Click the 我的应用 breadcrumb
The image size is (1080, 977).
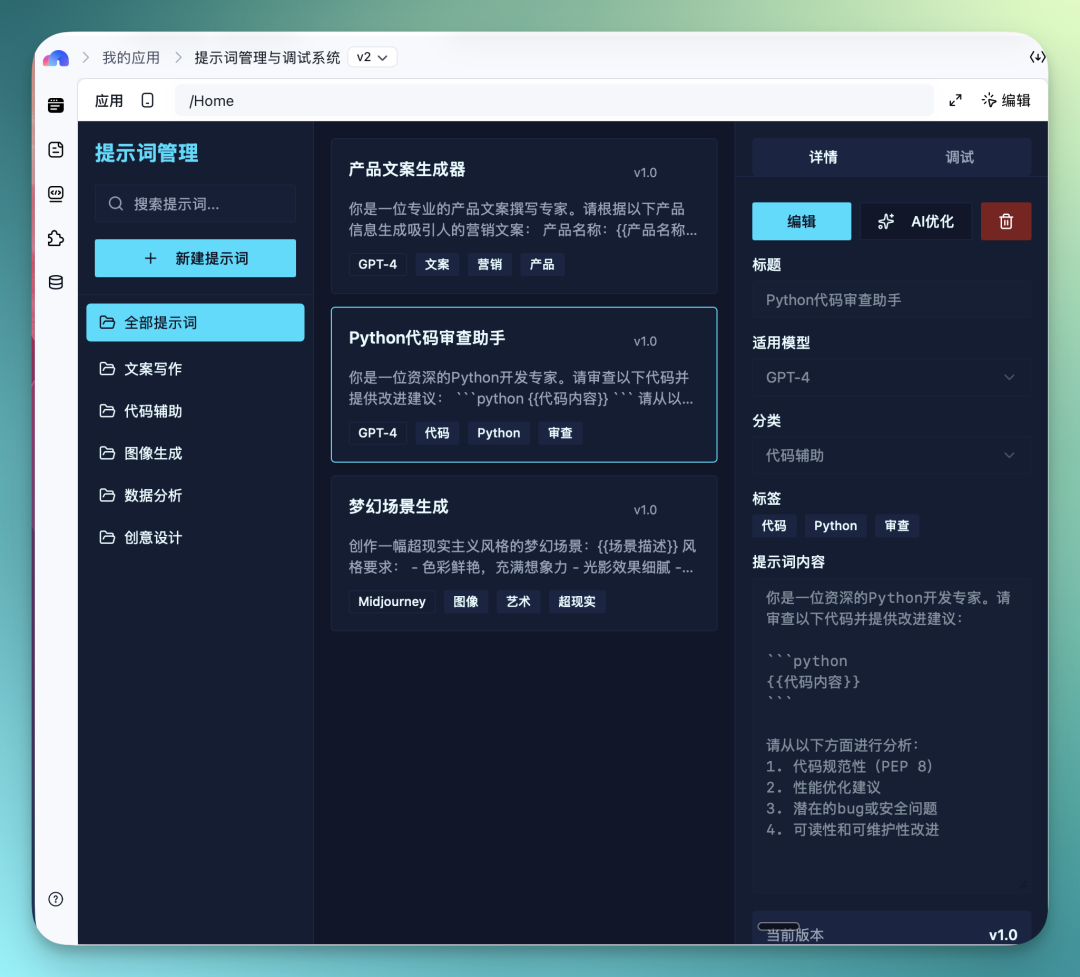tap(131, 58)
